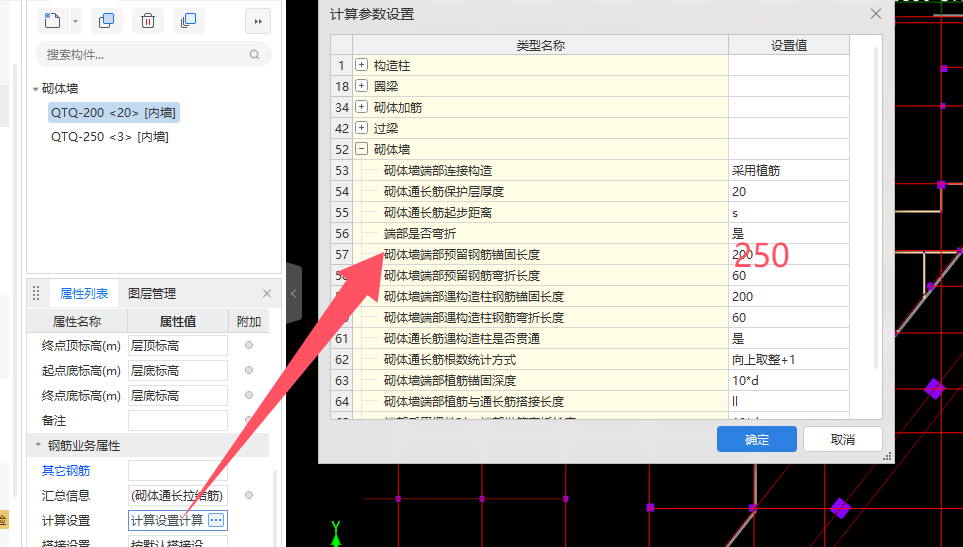
Task: Expand the 圈梁 row
Action: point(362,86)
